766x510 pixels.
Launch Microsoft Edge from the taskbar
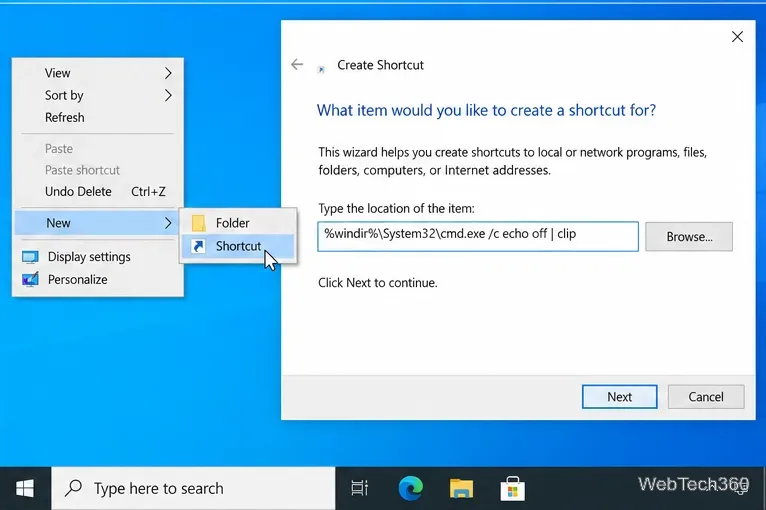click(x=410, y=488)
